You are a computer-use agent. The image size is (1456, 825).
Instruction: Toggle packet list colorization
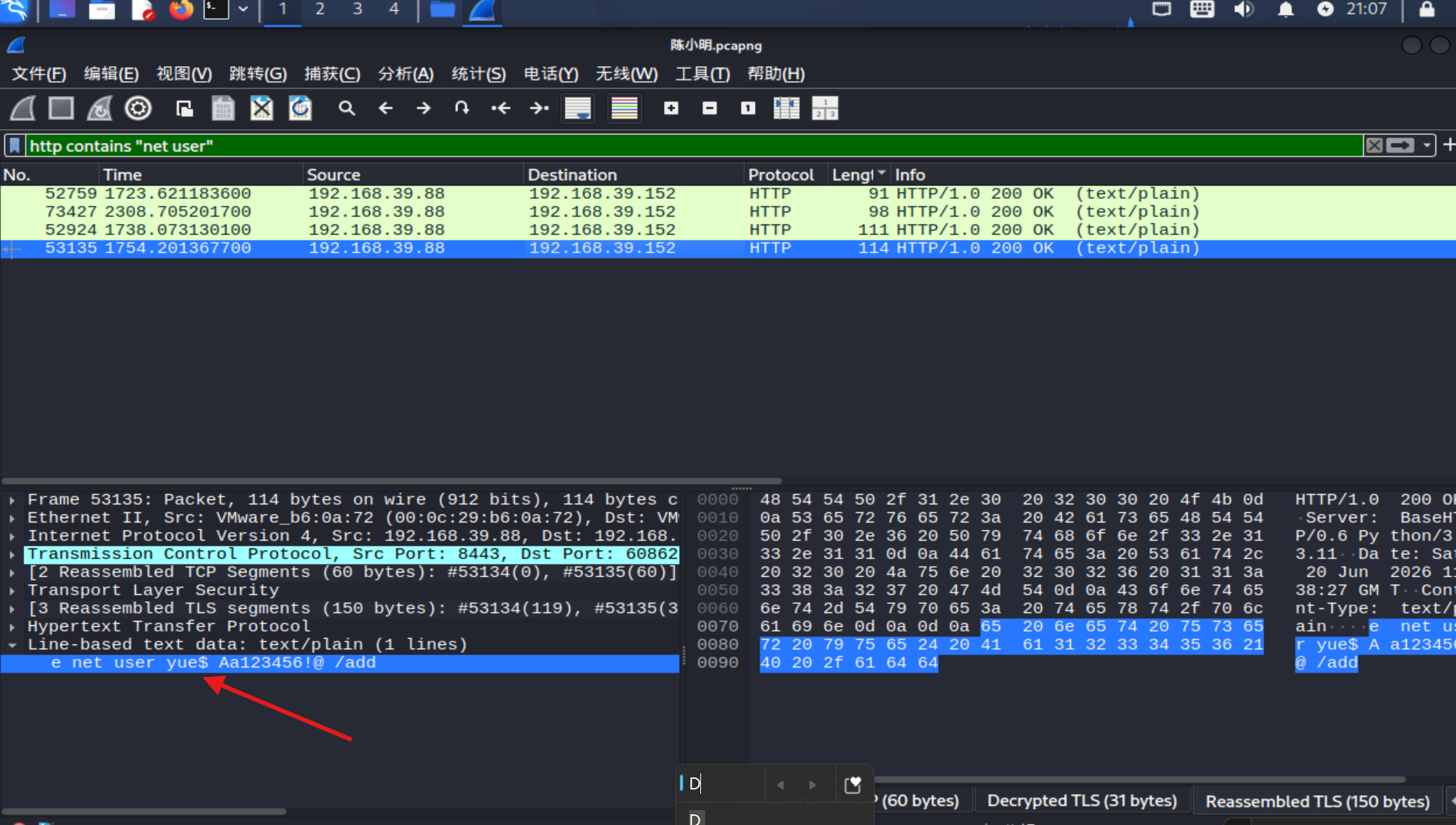(624, 109)
